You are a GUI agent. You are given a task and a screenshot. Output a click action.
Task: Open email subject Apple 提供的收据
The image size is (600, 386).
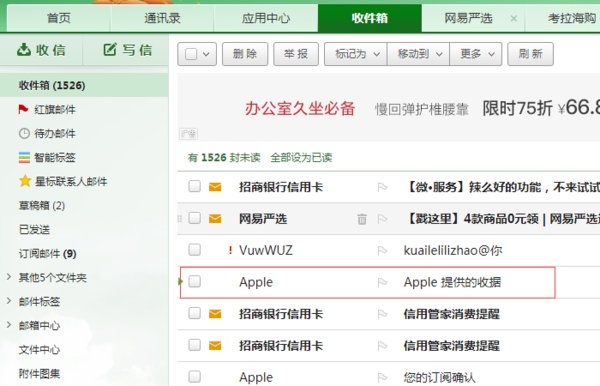coord(452,282)
